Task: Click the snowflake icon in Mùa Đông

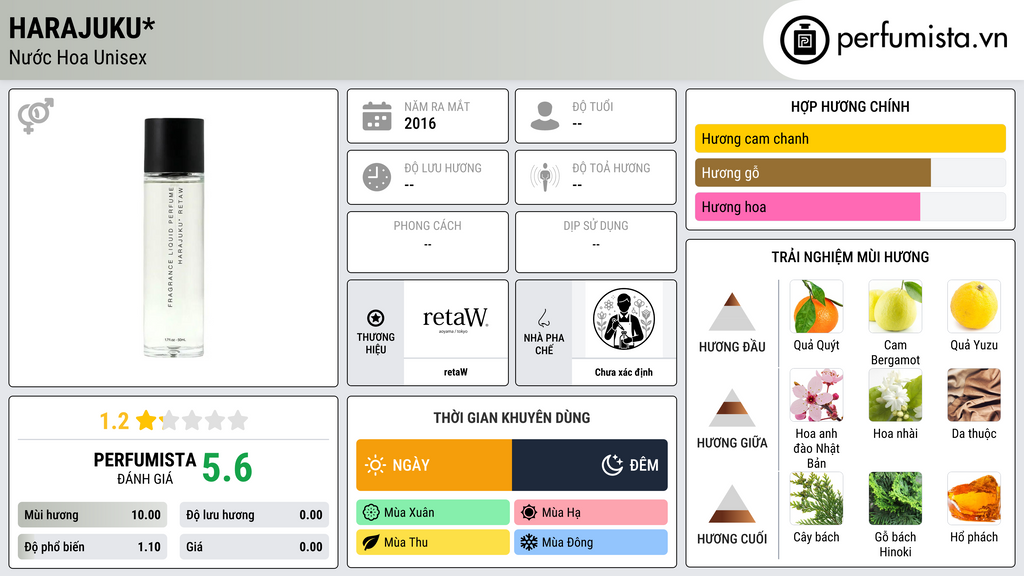Action: (529, 542)
